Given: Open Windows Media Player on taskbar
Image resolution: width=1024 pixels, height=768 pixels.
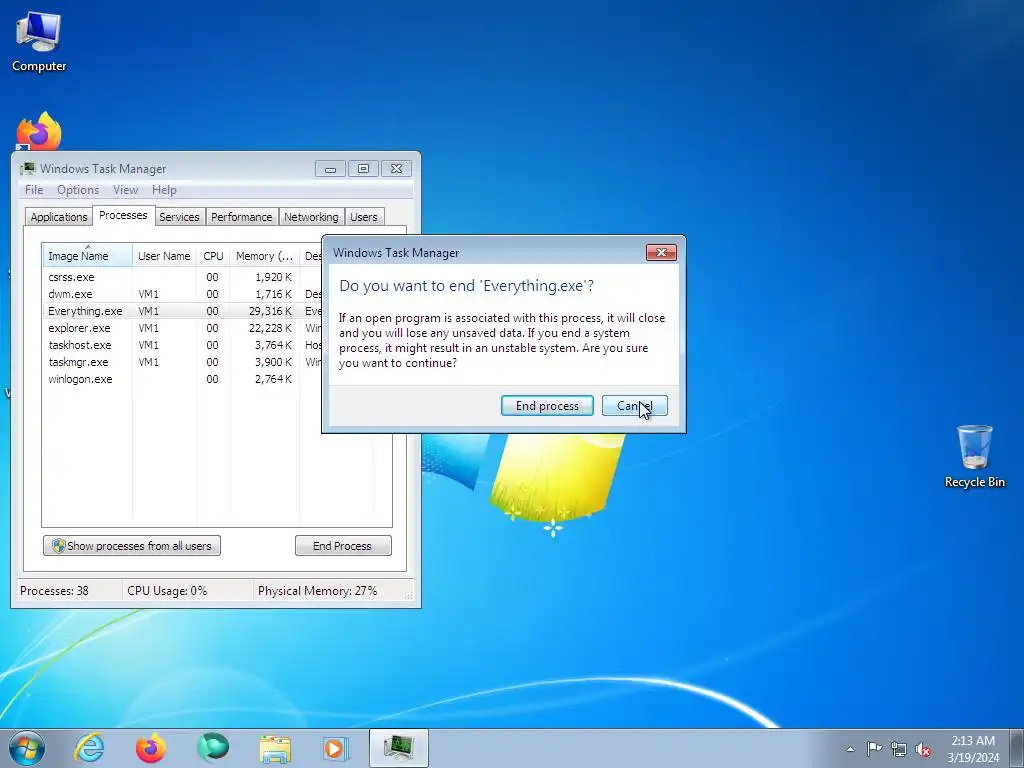Looking at the screenshot, I should click(336, 748).
